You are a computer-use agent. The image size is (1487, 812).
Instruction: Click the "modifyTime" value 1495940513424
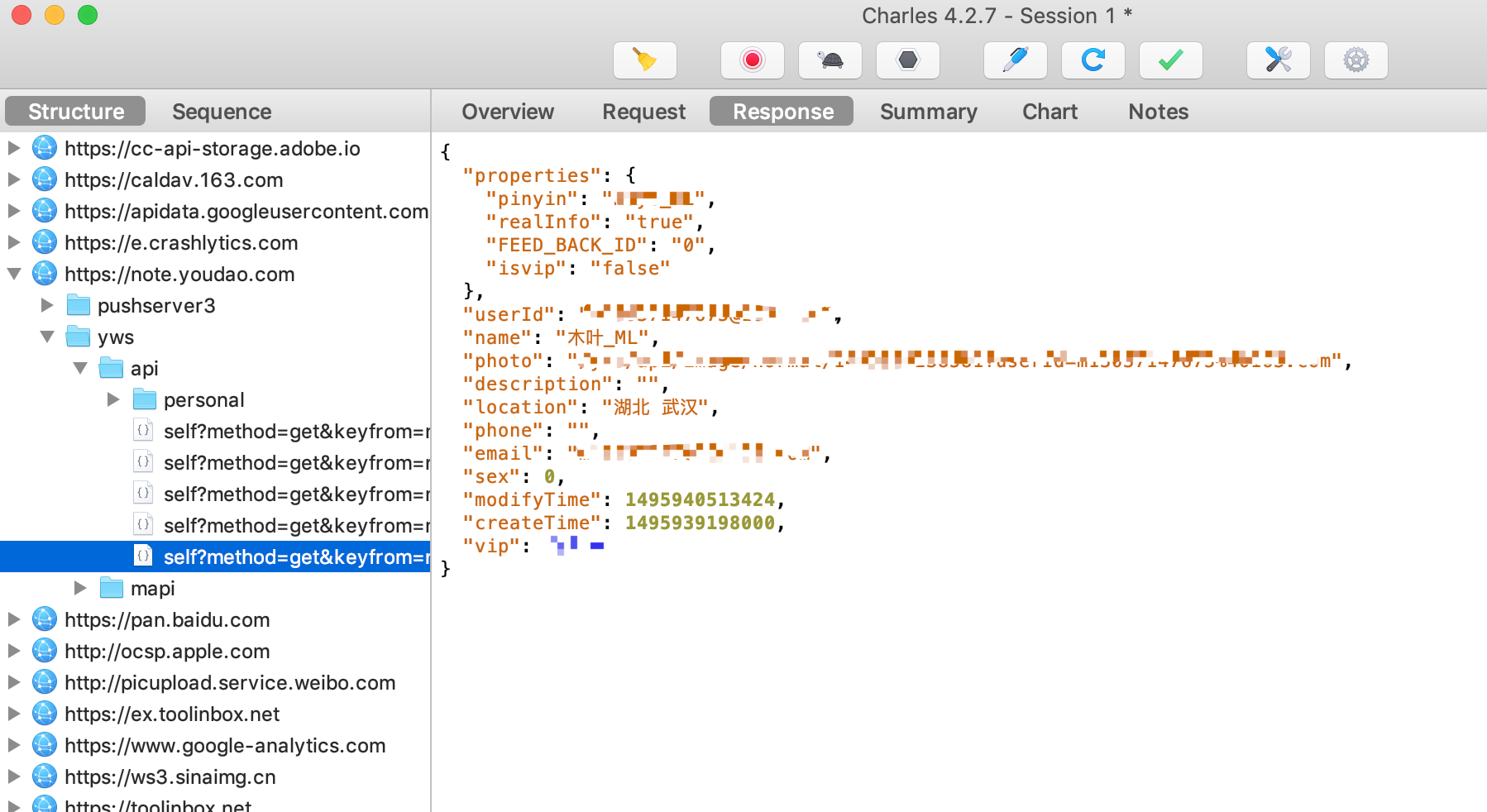pos(700,499)
